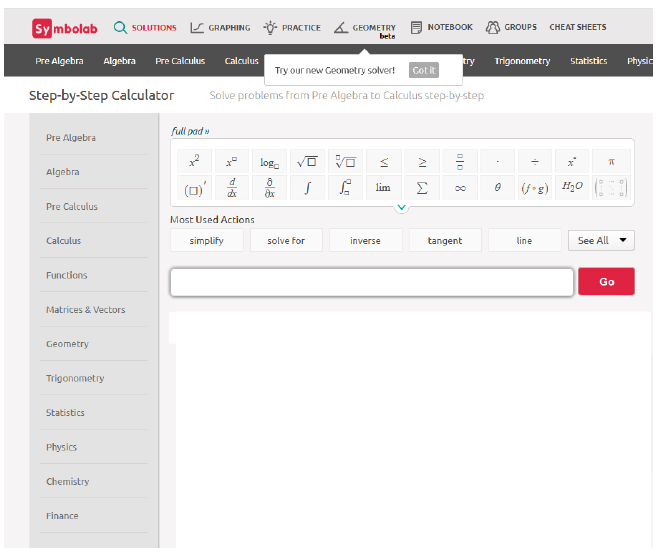Insert theta symbol
This screenshot has width=661, height=555.
pyautogui.click(x=497, y=188)
